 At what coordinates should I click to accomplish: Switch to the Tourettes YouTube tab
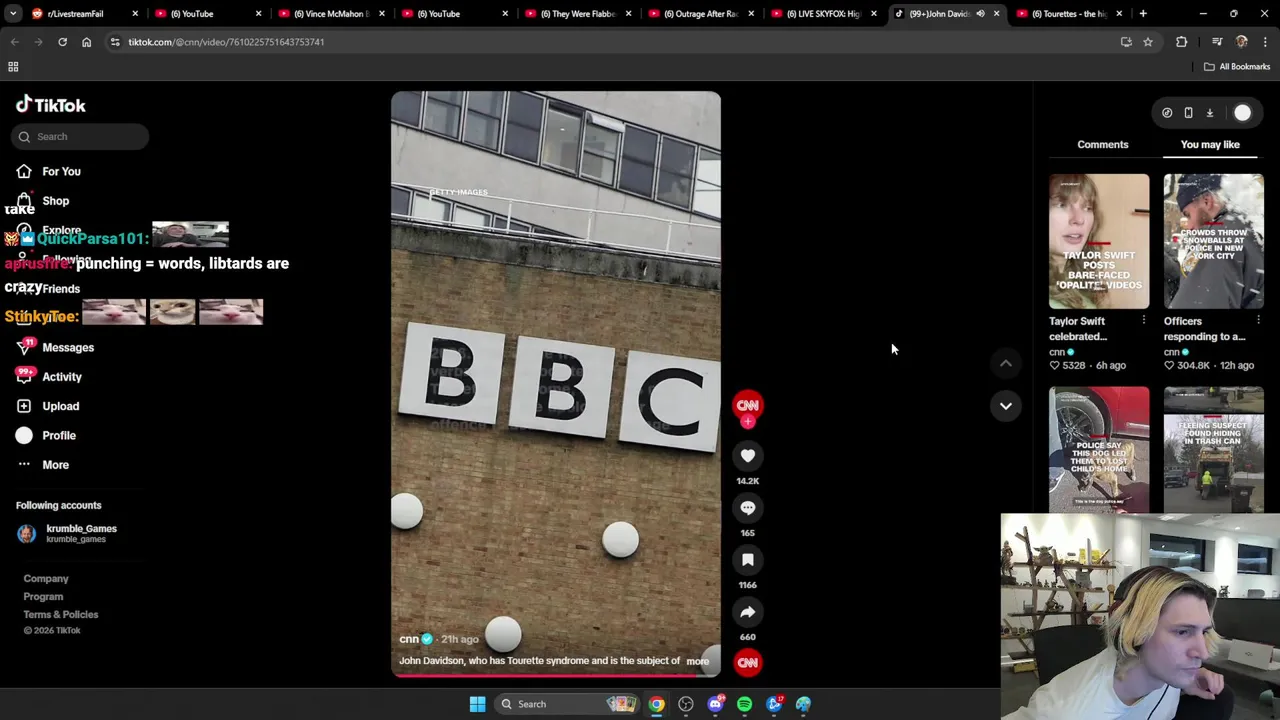(x=1069, y=14)
